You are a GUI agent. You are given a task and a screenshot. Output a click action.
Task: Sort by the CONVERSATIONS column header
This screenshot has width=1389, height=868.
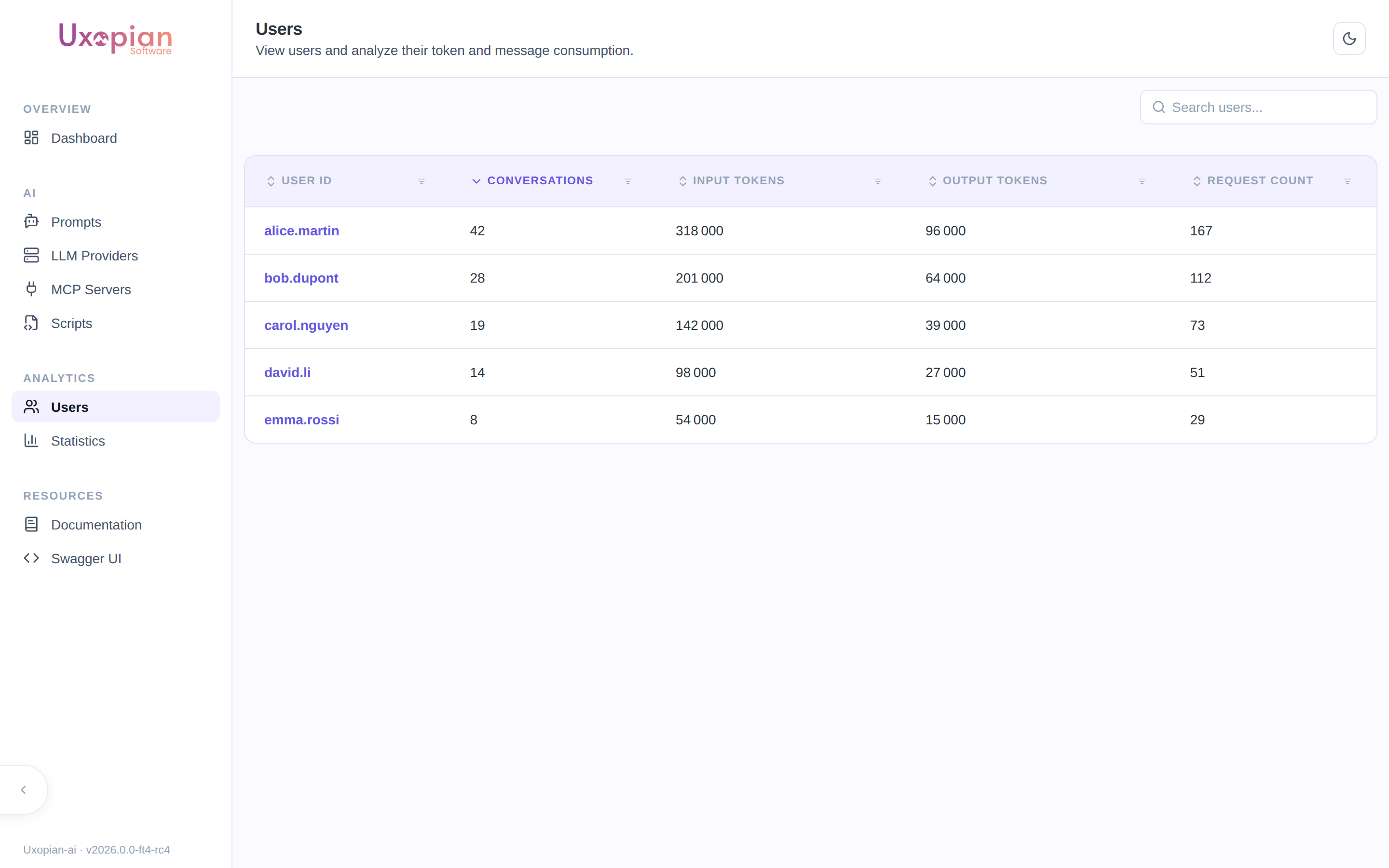coord(532,181)
